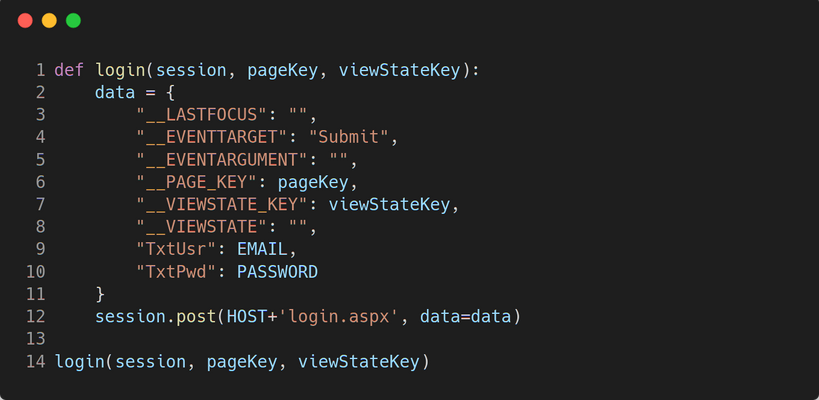Click the viewStateKey parameter on line 1

400,70
